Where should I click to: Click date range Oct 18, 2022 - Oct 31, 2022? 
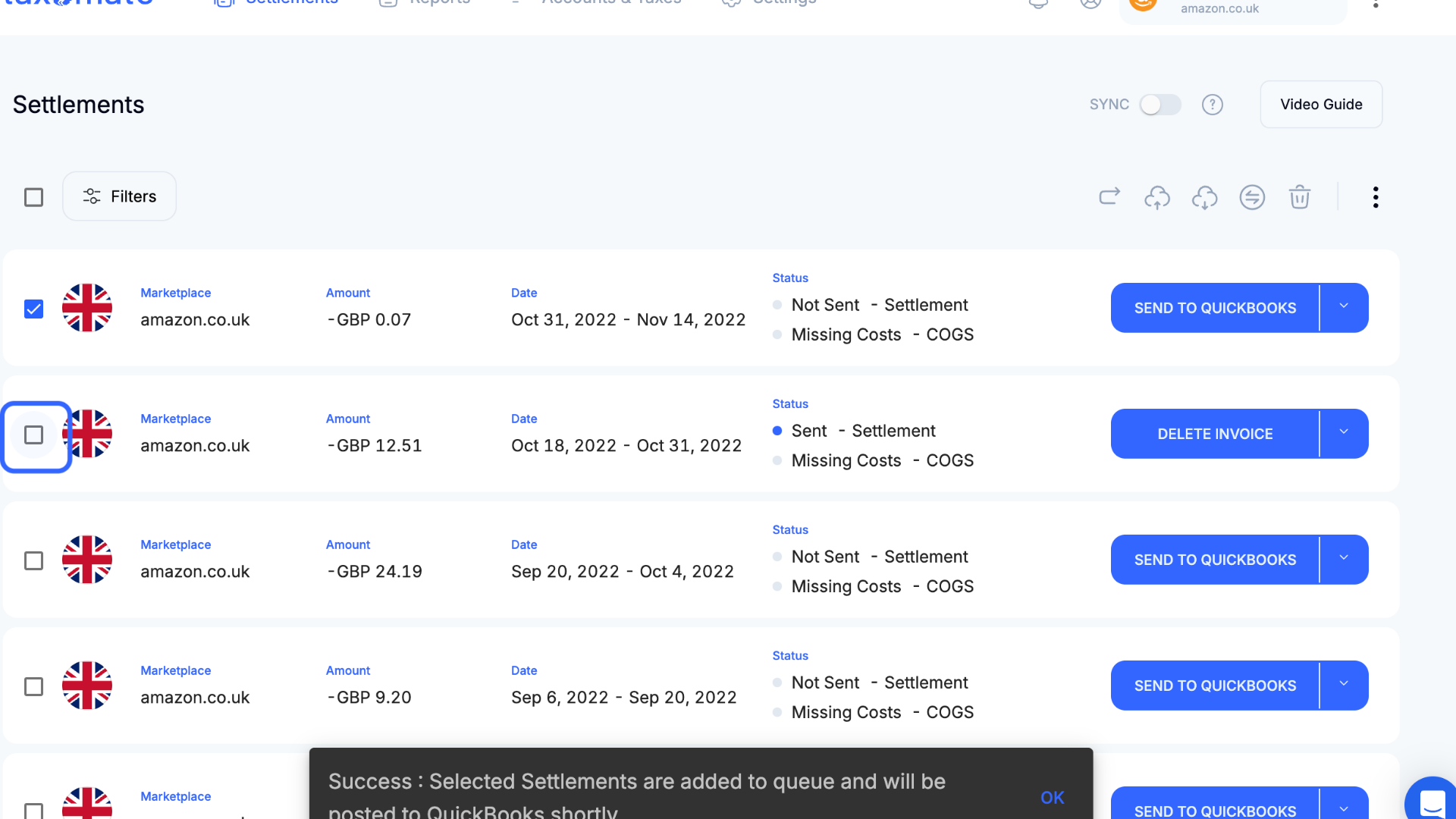[626, 446]
